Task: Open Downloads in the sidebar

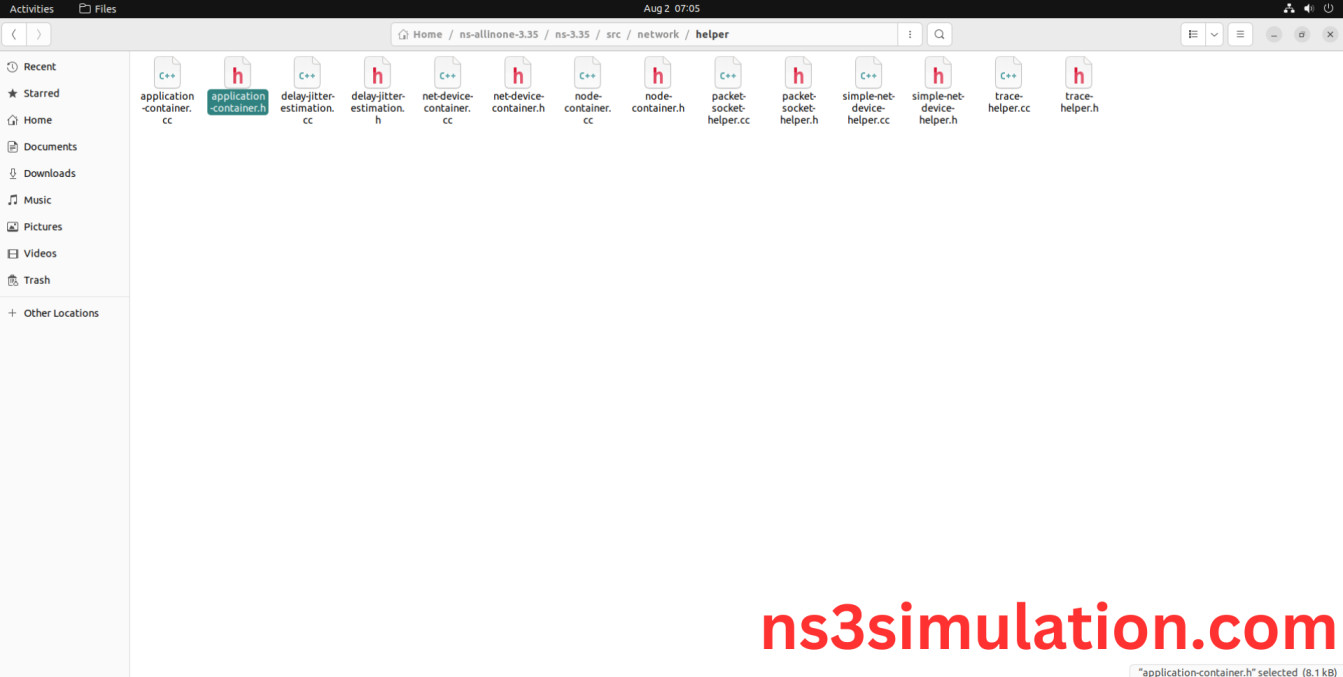Action: [x=49, y=173]
